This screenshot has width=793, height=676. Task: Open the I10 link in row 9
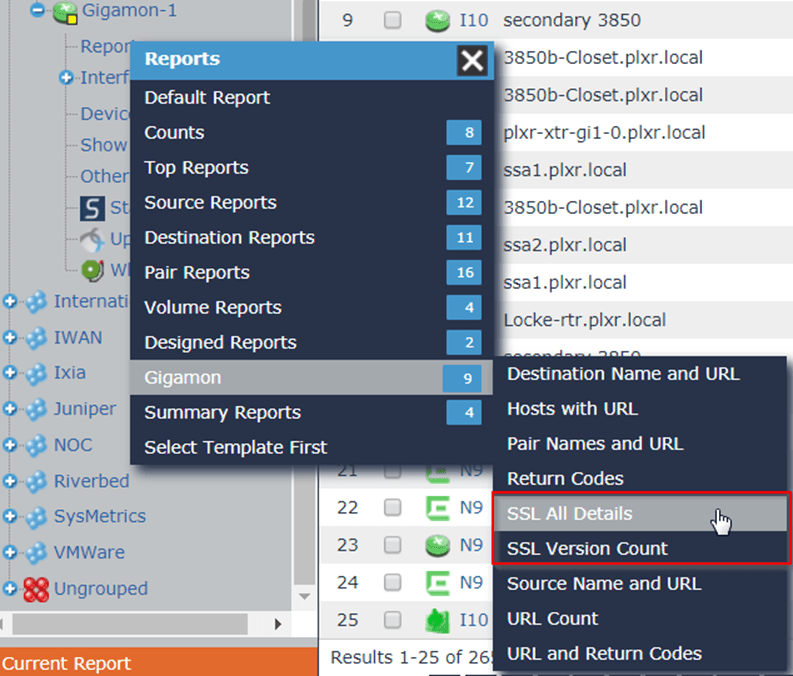(473, 20)
